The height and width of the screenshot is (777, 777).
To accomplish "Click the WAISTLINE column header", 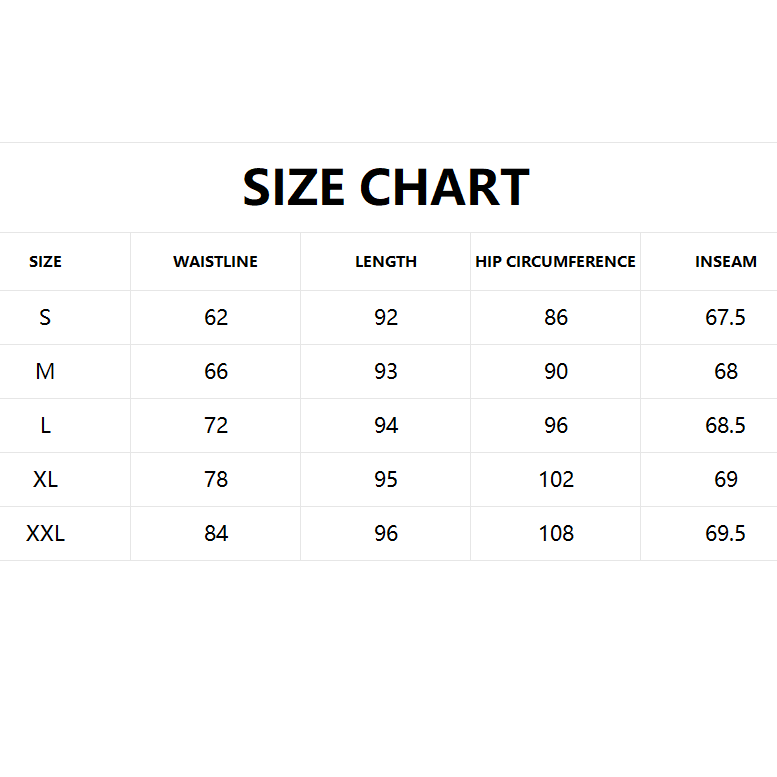I will (x=215, y=262).
